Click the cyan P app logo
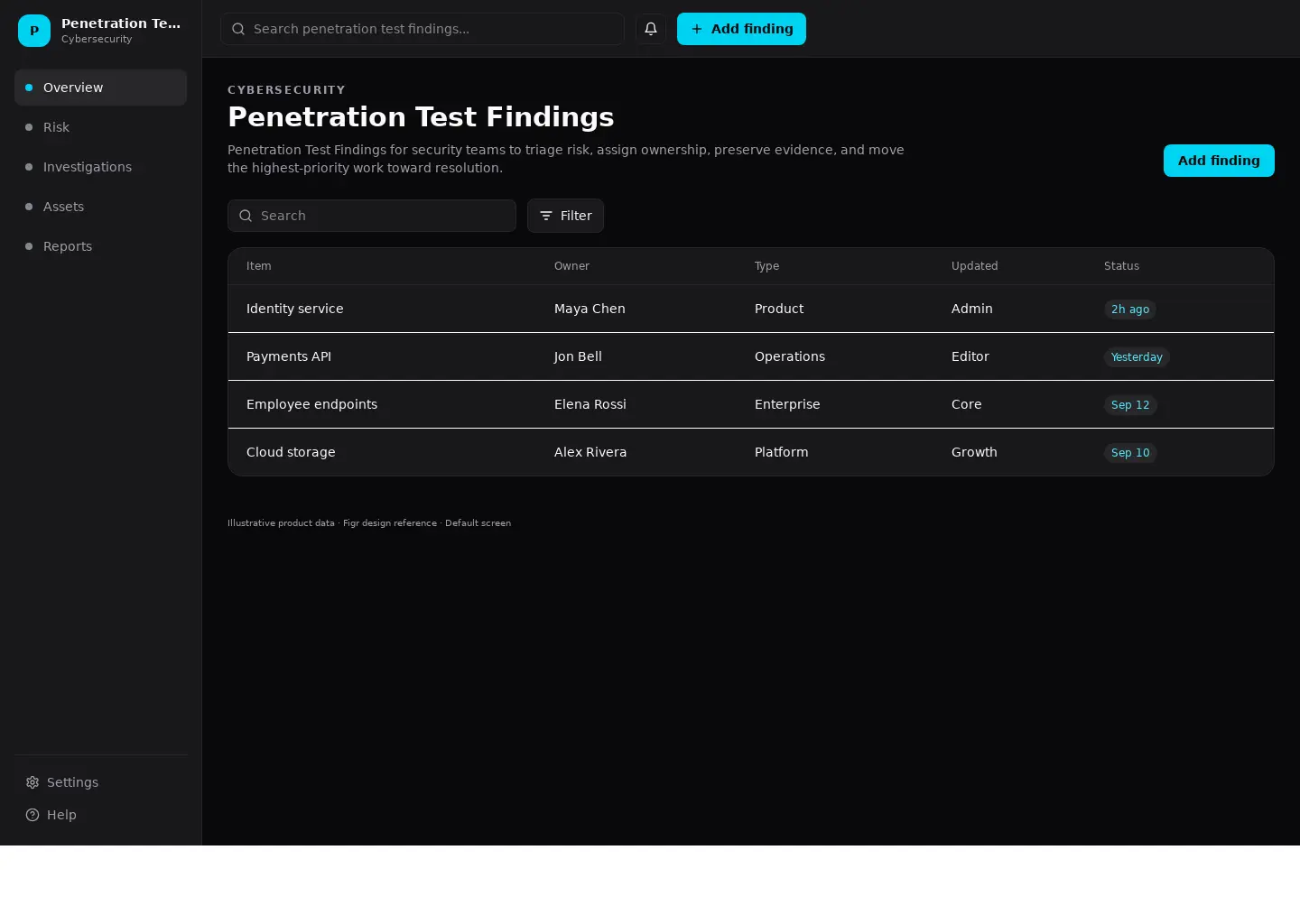 click(x=34, y=31)
